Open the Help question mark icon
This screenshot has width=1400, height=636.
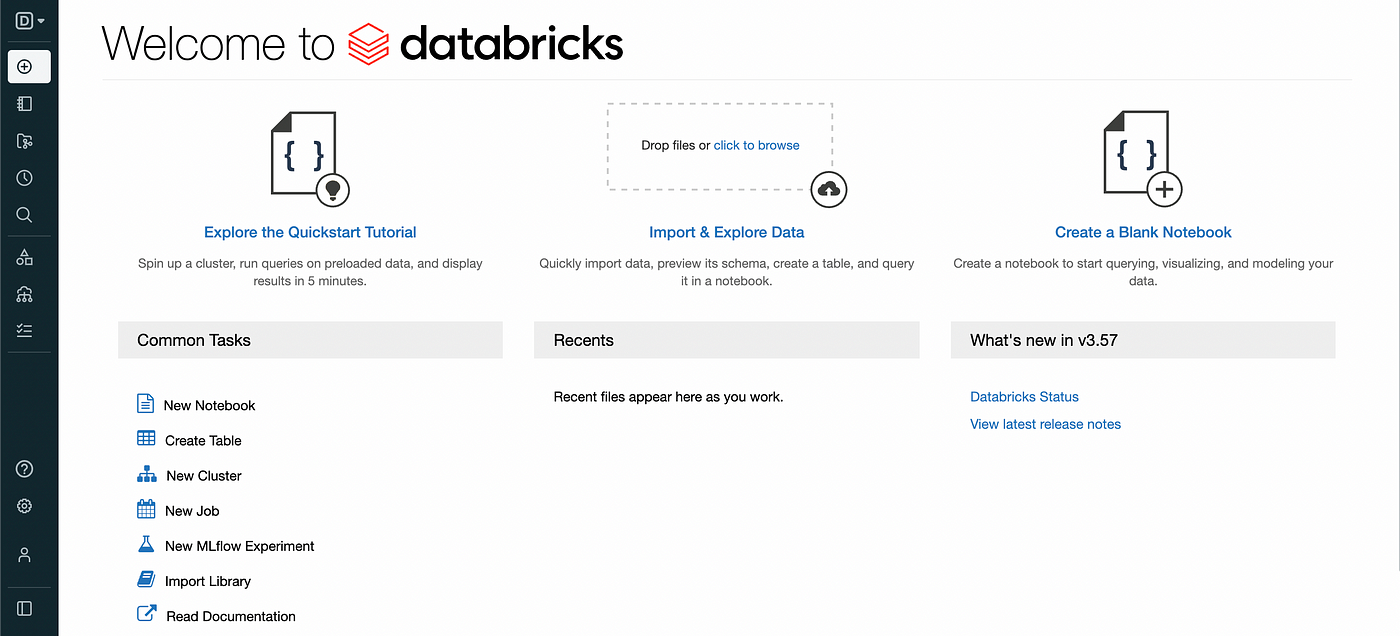pyautogui.click(x=25, y=469)
